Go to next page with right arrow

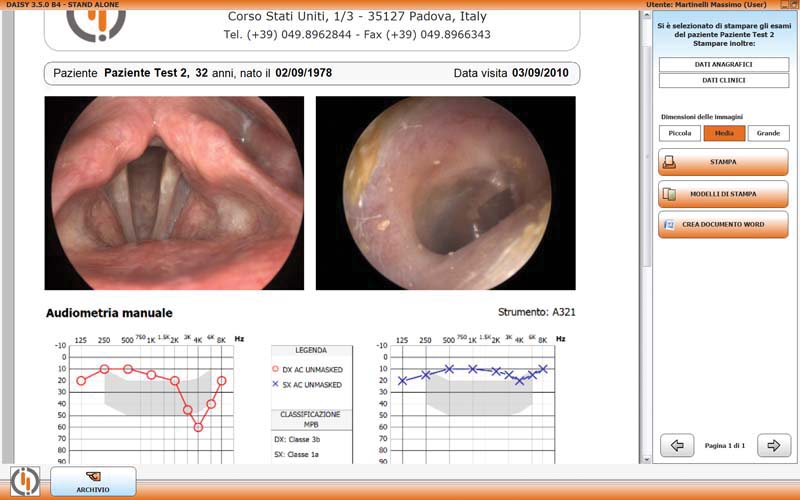(x=772, y=445)
